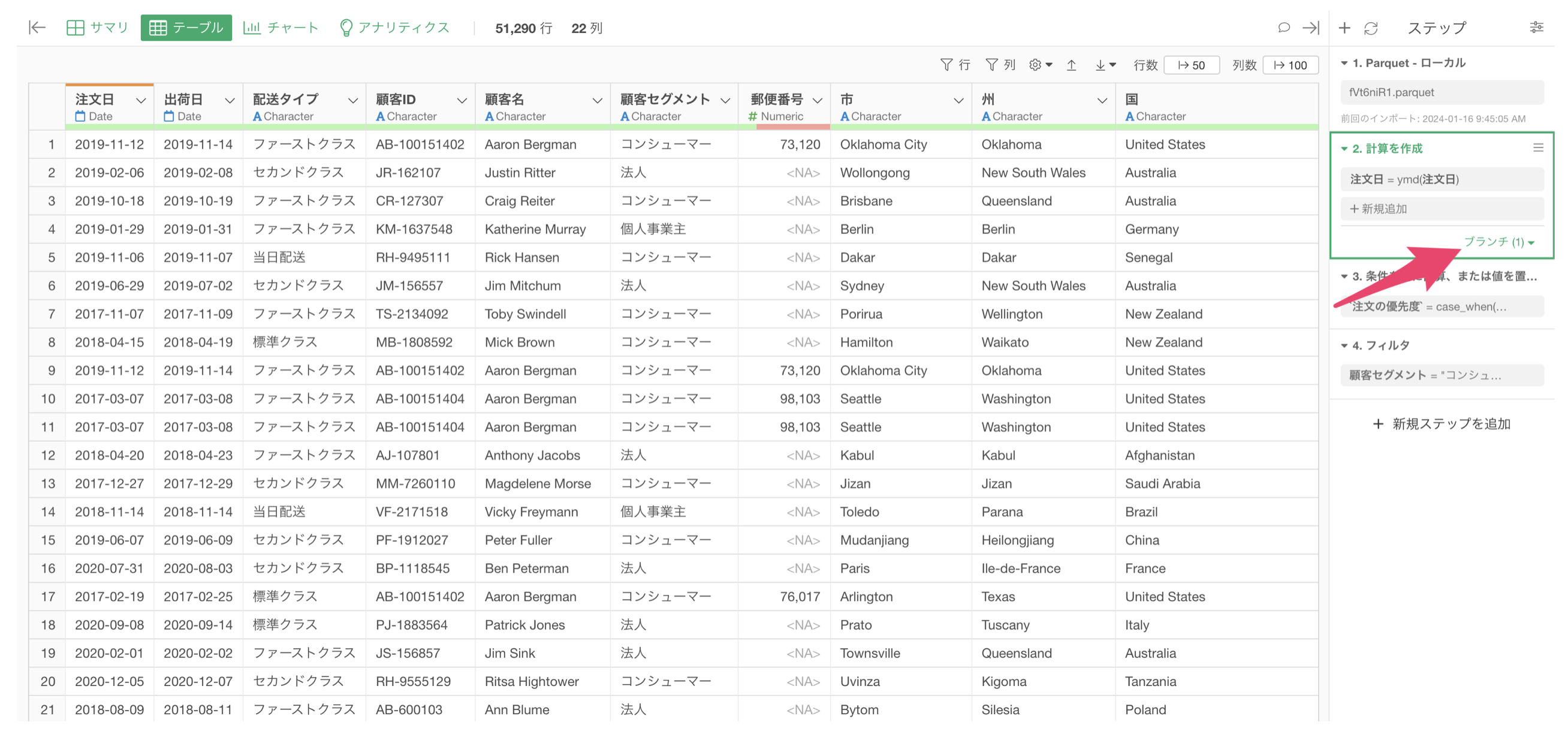Collapse step 2 計算を作成
Screen dimensions: 1568x740
(1344, 149)
